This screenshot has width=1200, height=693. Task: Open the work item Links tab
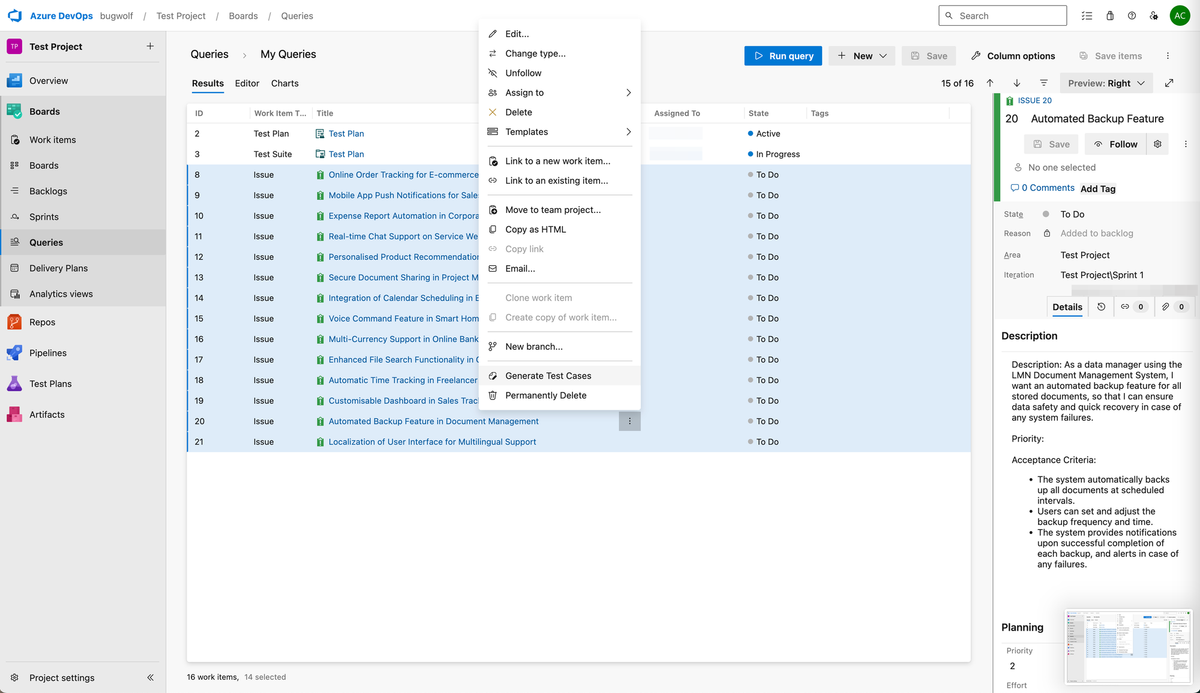tap(1128, 307)
